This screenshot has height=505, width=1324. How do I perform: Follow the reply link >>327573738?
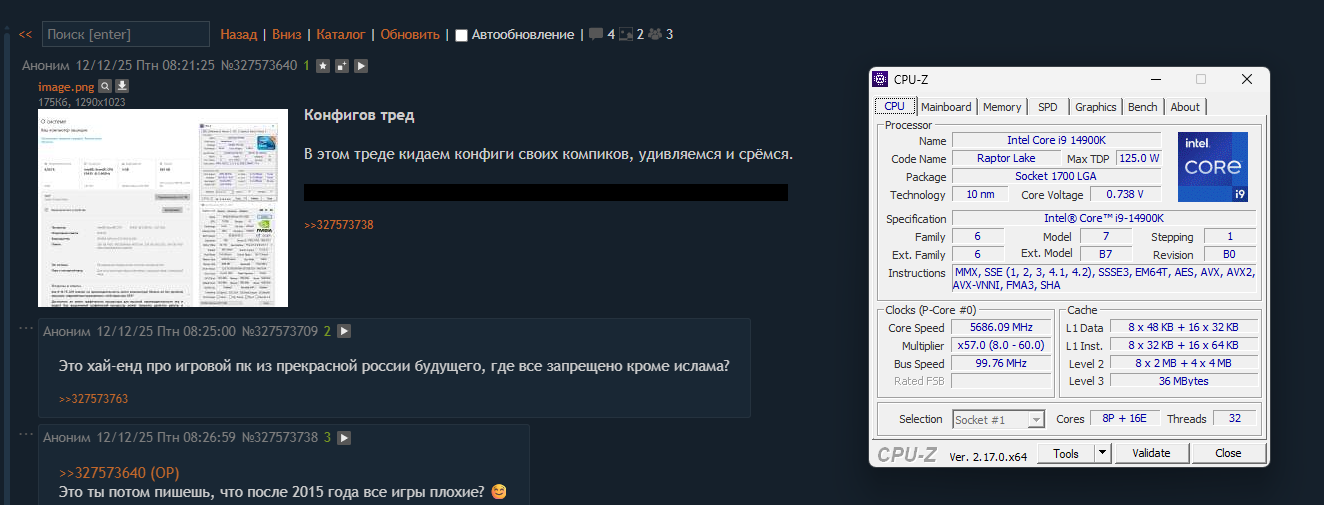[339, 225]
